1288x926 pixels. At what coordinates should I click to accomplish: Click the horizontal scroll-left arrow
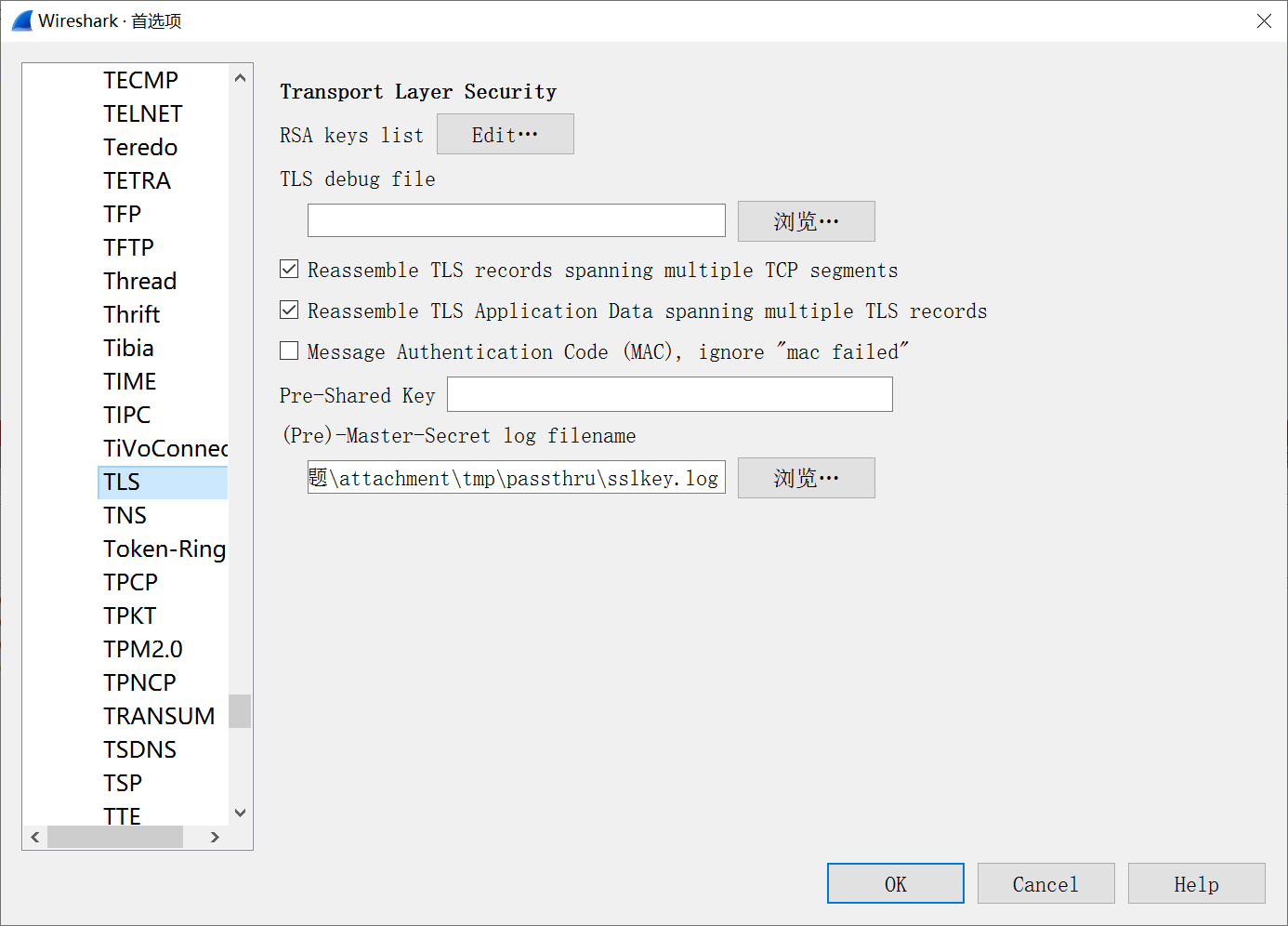[x=35, y=837]
